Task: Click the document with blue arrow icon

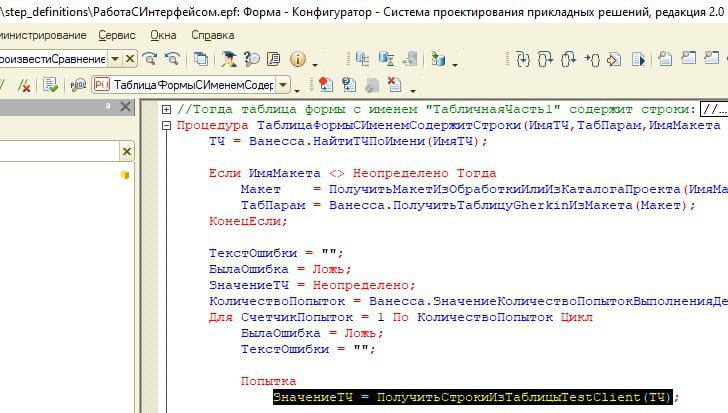Action: (638, 59)
